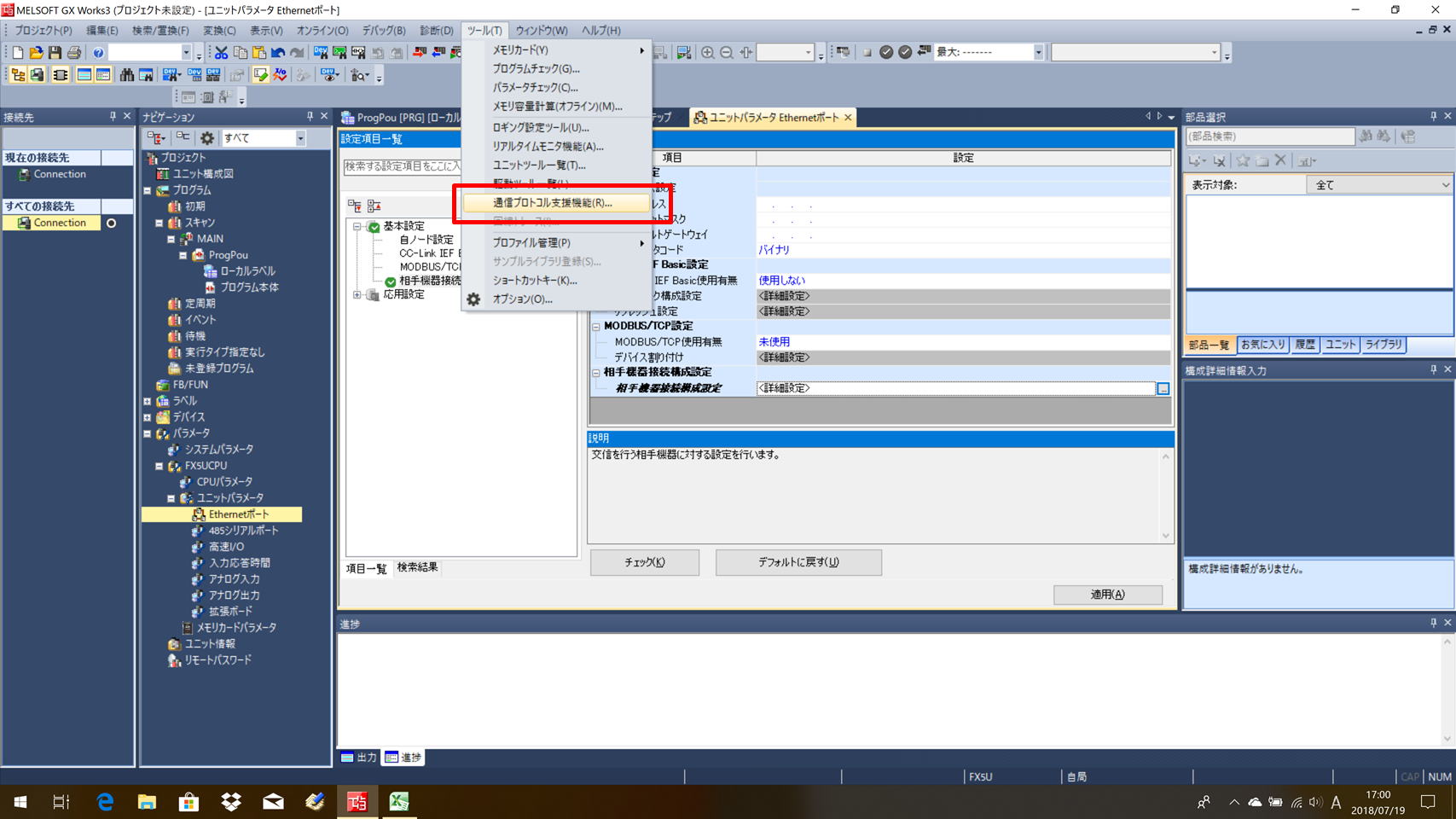Expand the ラベル node in navigation
Screen dimensions: 1456x819
(147, 401)
